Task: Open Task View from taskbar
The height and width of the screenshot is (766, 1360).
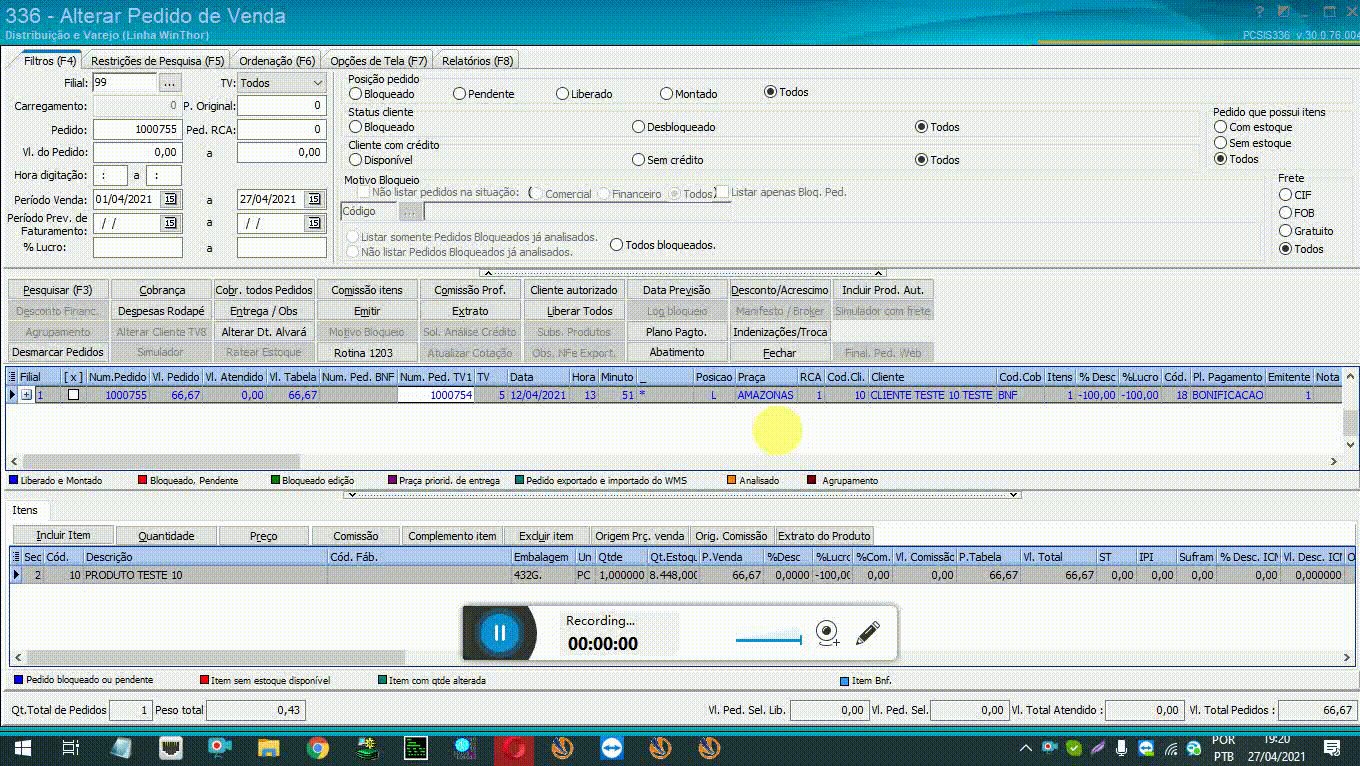Action: [71, 748]
